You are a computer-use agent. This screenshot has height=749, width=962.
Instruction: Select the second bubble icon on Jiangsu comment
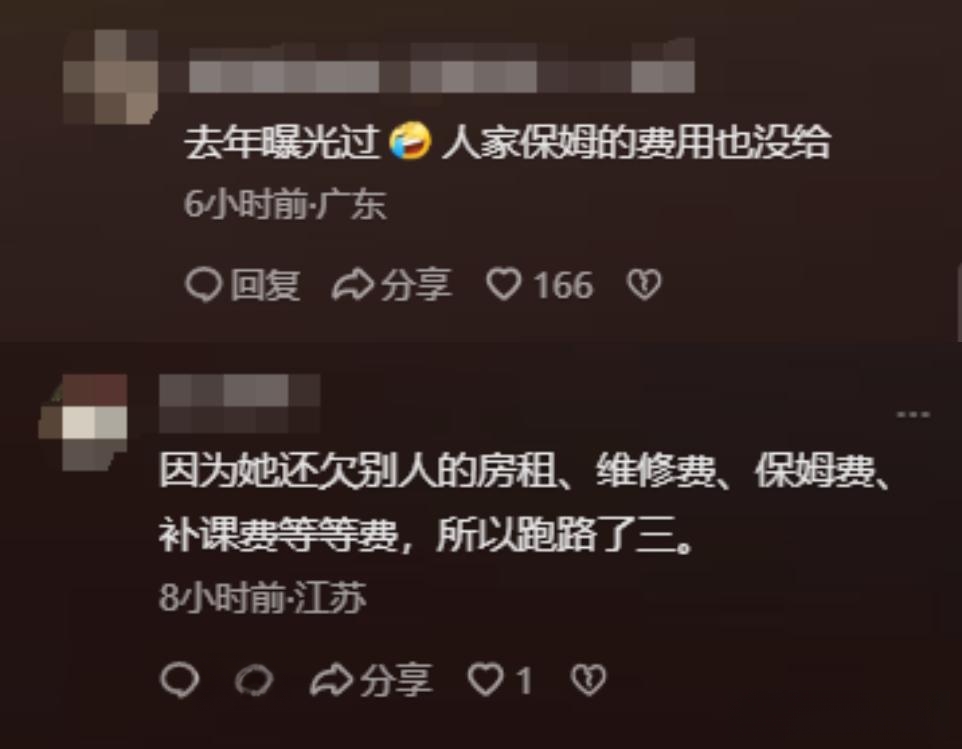254,680
